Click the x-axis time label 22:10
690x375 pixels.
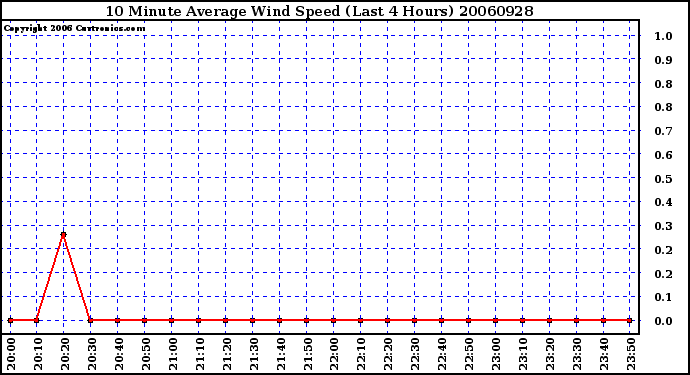click(361, 354)
